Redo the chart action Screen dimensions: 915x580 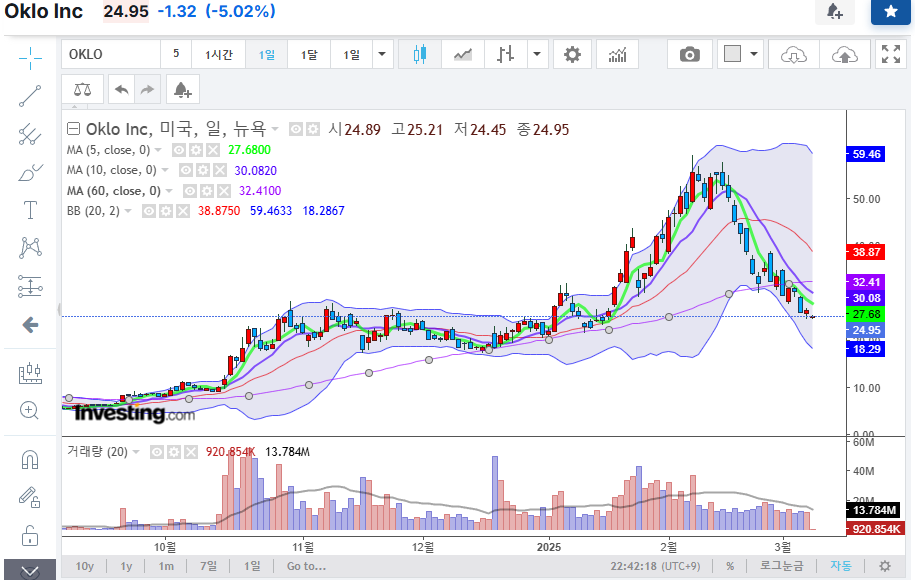[x=148, y=89]
